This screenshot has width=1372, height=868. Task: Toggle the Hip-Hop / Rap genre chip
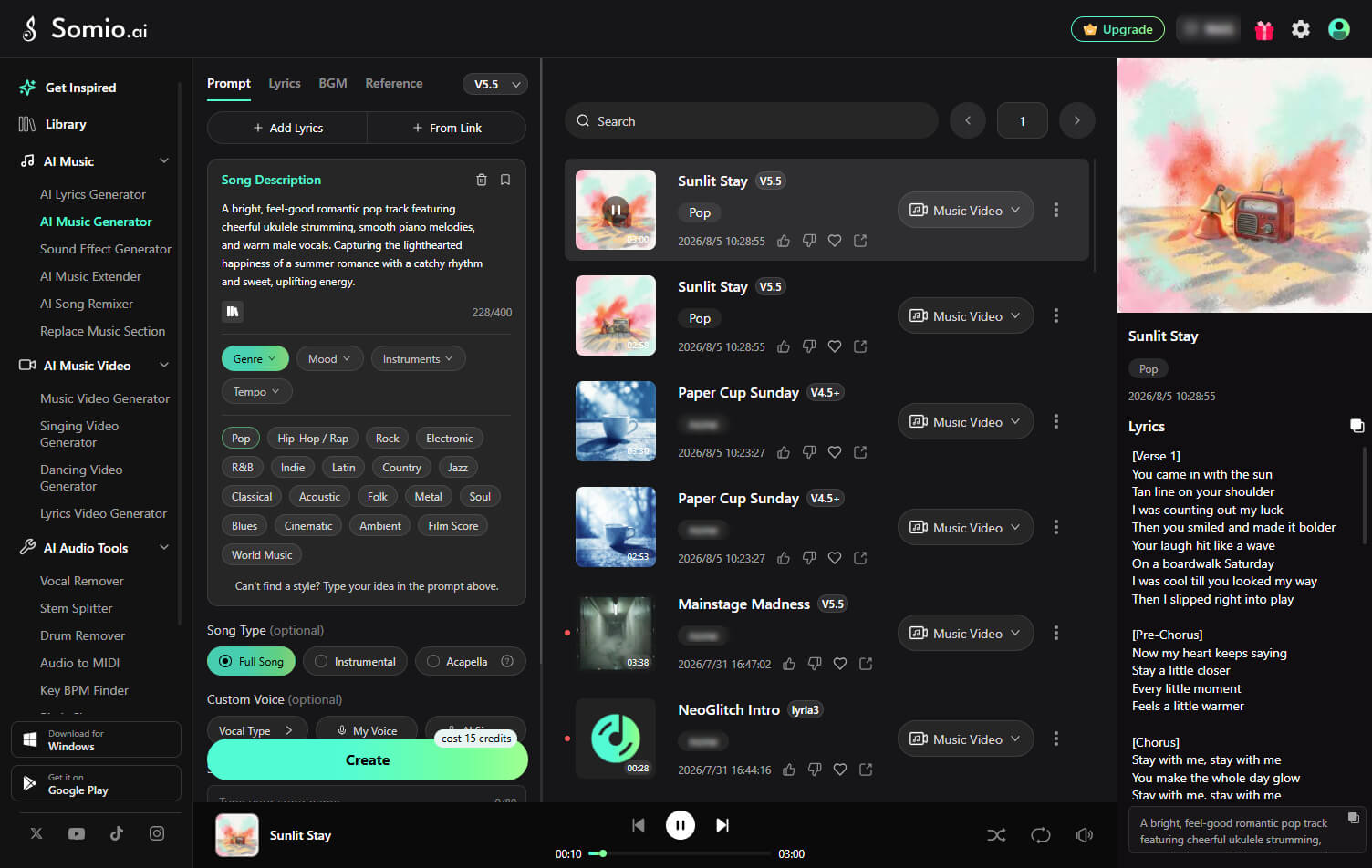point(313,439)
